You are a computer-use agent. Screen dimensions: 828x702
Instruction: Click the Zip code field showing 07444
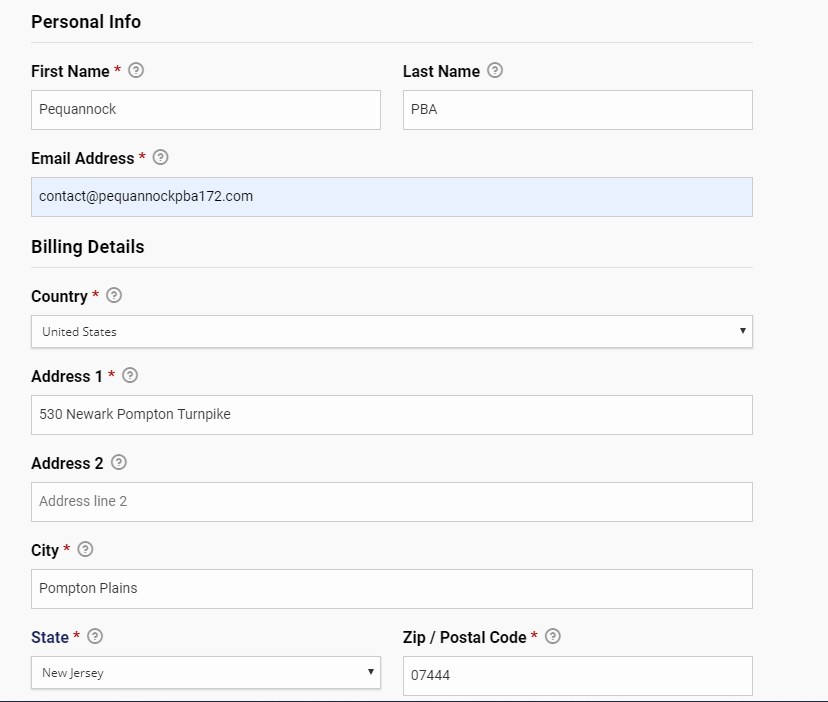(x=577, y=675)
